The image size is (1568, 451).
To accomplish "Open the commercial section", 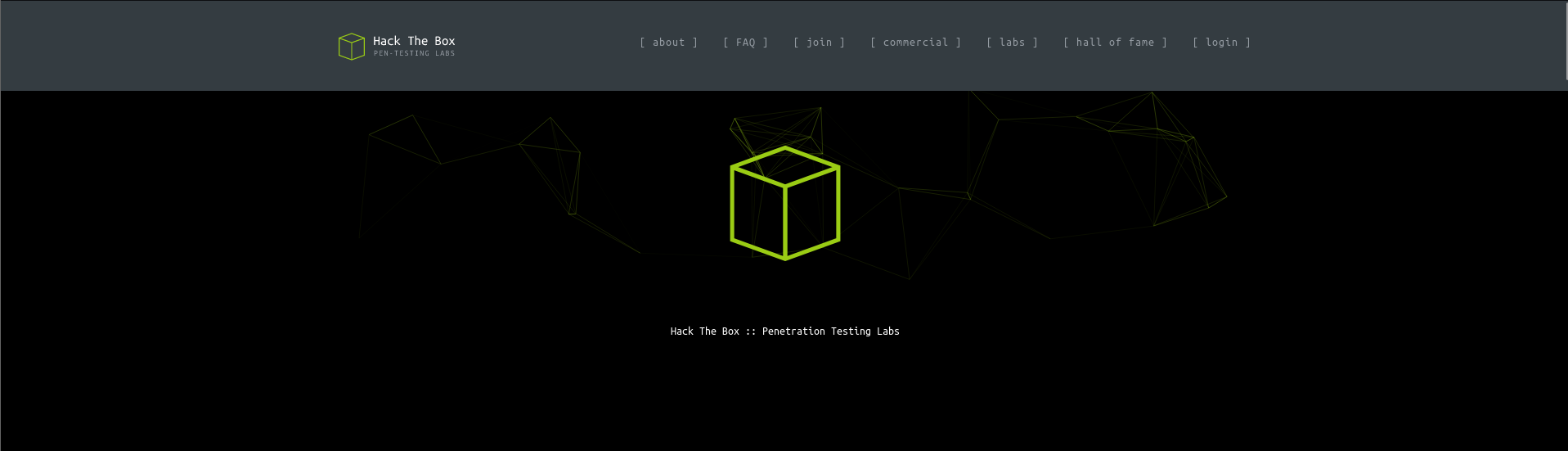I will (916, 43).
